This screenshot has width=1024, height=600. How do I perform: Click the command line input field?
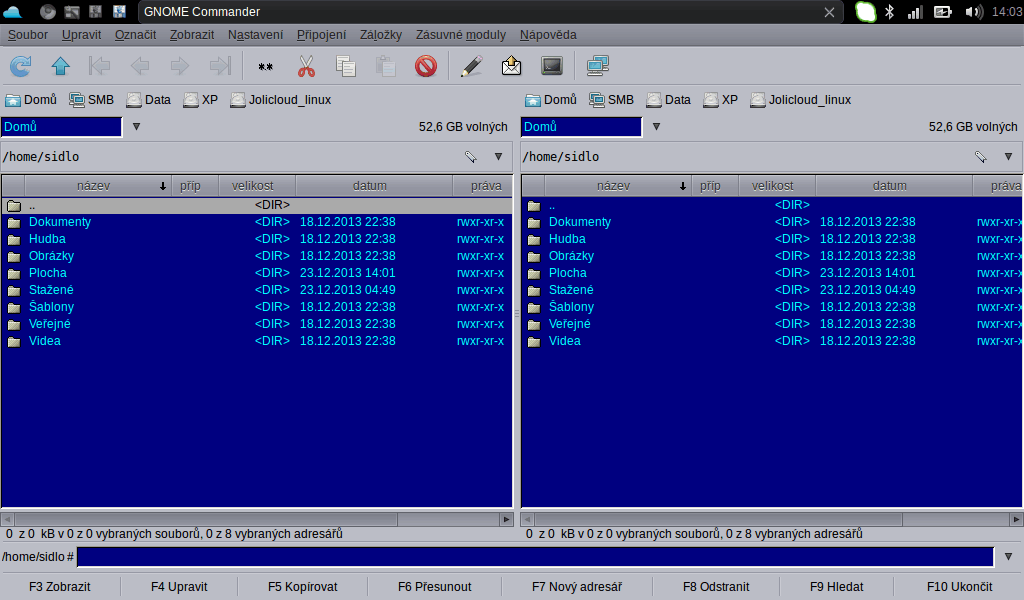click(535, 557)
